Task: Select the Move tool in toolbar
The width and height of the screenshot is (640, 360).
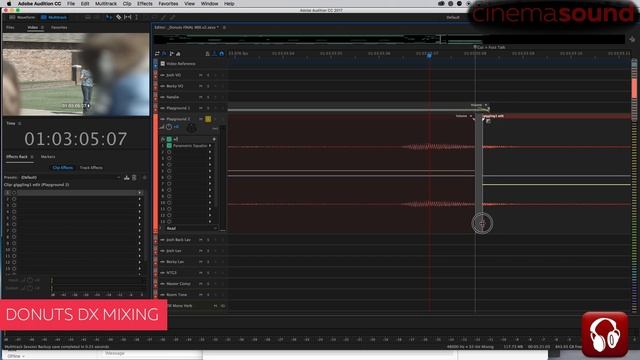Action: click(x=109, y=17)
